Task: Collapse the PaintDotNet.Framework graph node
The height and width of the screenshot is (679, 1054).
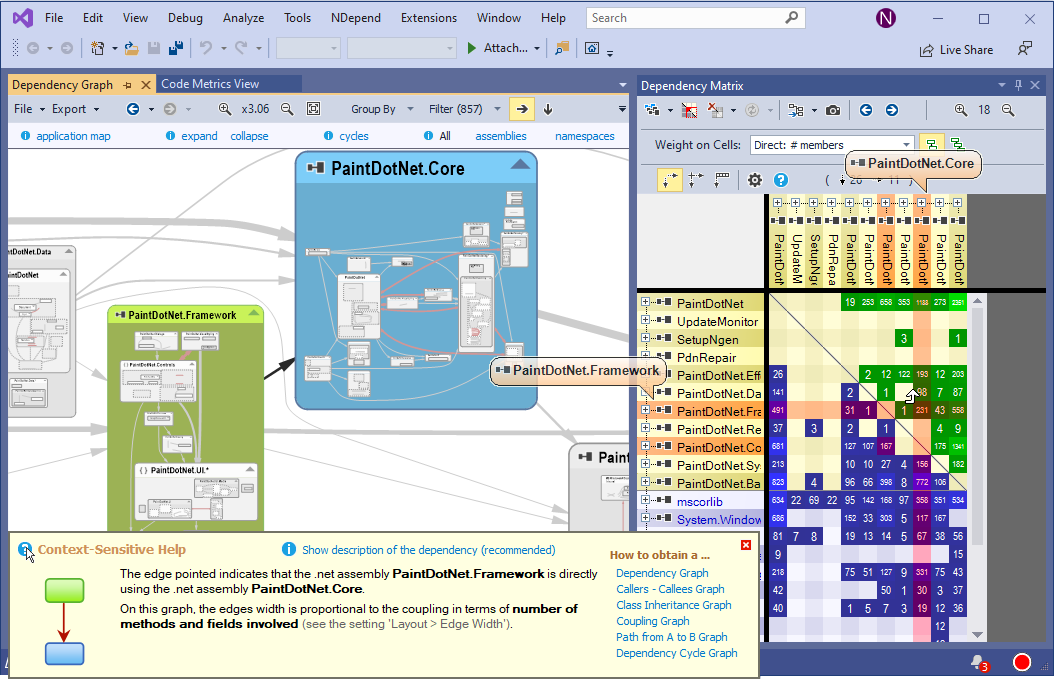Action: coord(254,313)
